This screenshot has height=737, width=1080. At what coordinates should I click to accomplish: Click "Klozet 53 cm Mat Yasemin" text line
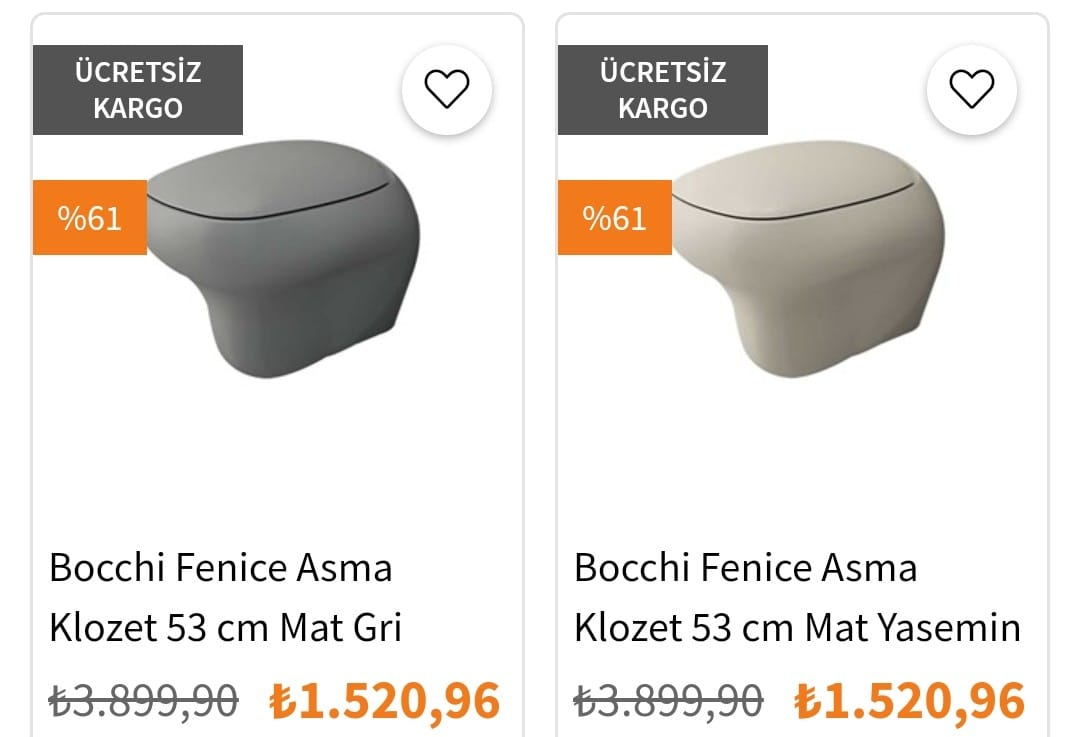[x=797, y=628]
